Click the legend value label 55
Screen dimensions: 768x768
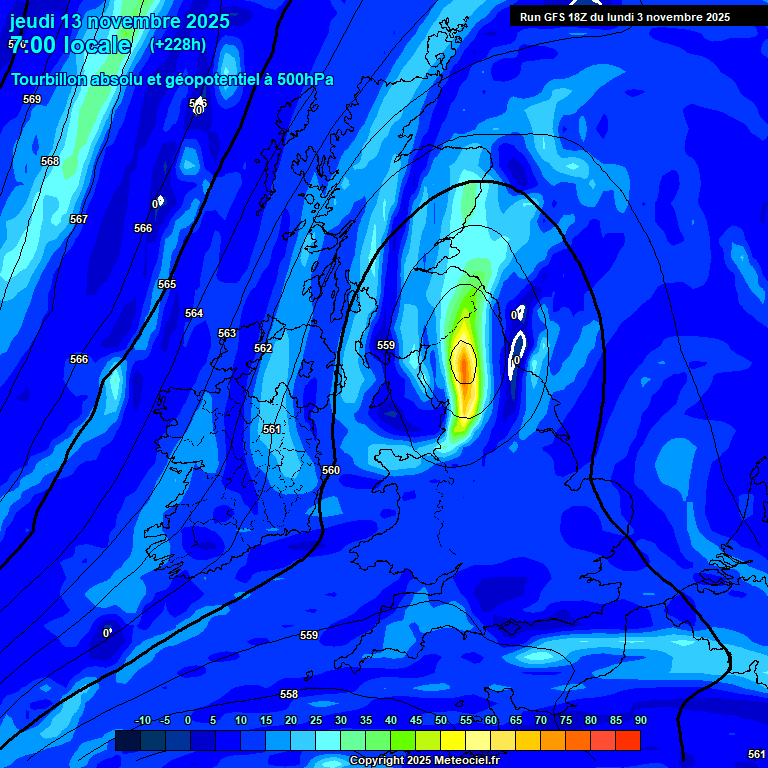tap(466, 720)
